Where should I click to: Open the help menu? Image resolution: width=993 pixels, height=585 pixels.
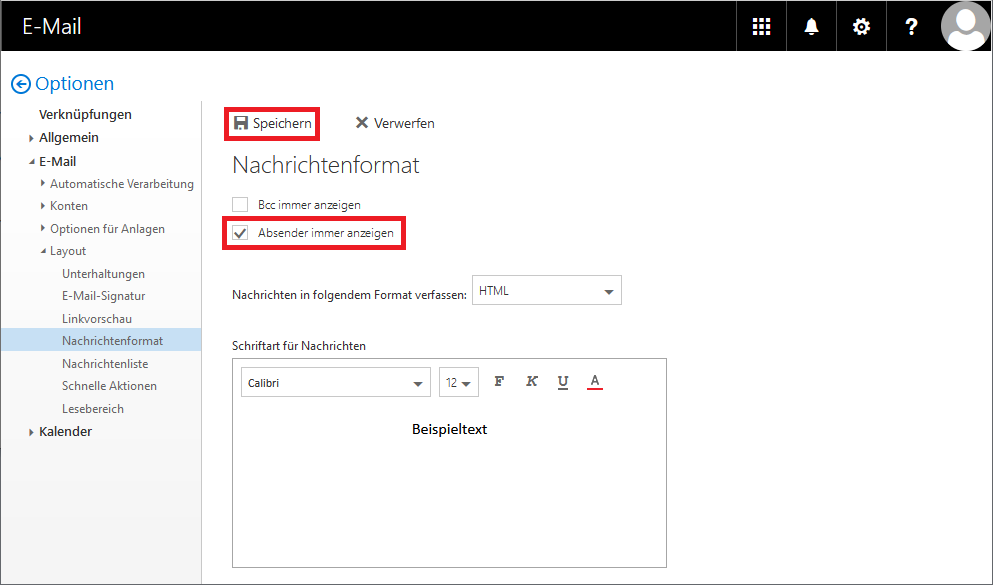911,26
